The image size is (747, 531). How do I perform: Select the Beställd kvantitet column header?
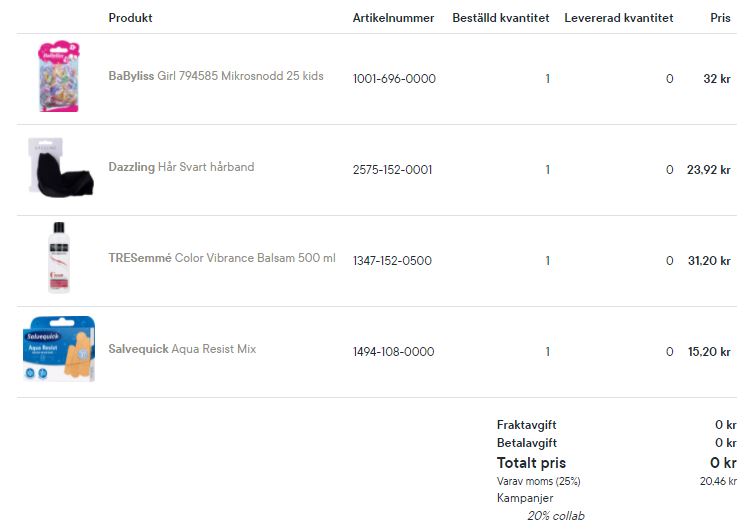click(501, 18)
